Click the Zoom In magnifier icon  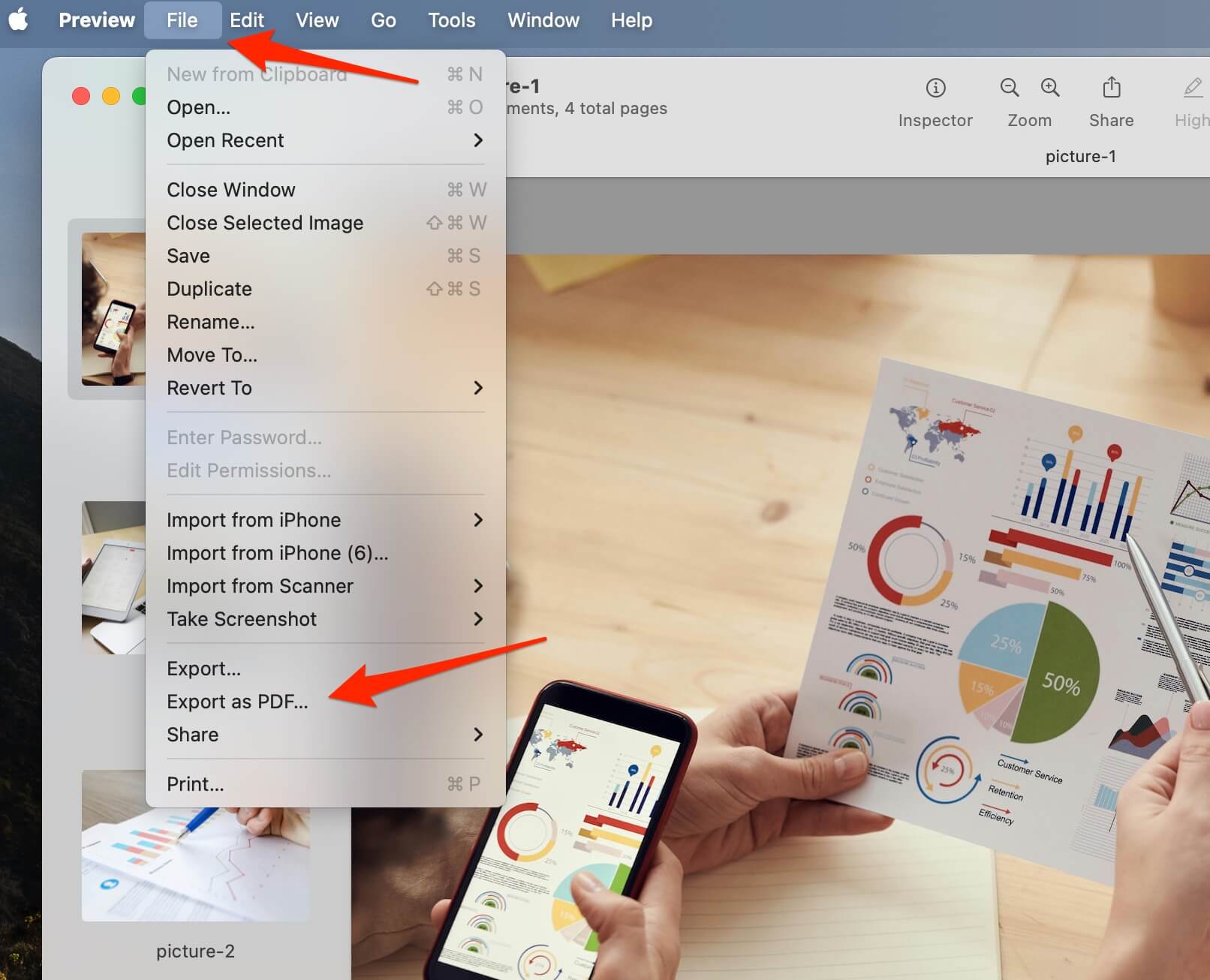(x=1050, y=89)
